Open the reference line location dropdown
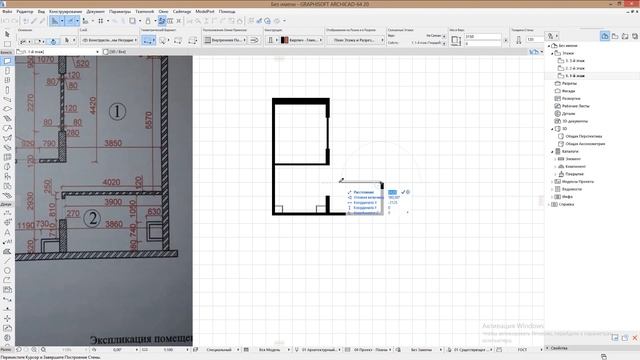The image size is (640, 360). tap(225, 40)
